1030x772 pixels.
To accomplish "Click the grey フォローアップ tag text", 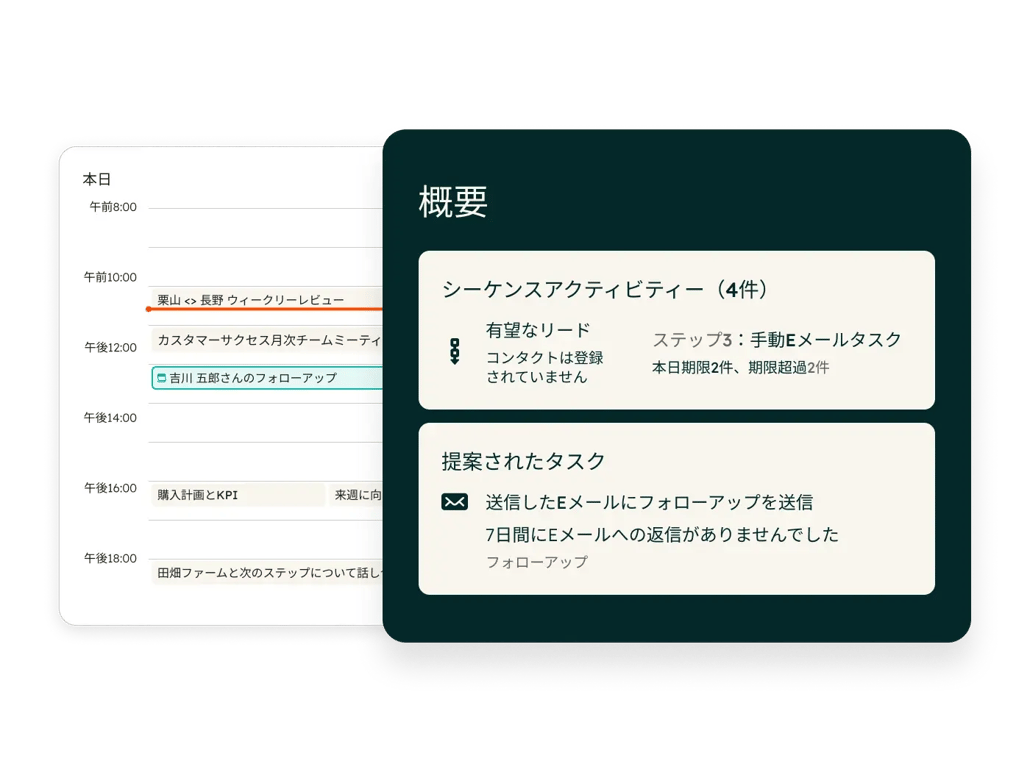I will 537,562.
